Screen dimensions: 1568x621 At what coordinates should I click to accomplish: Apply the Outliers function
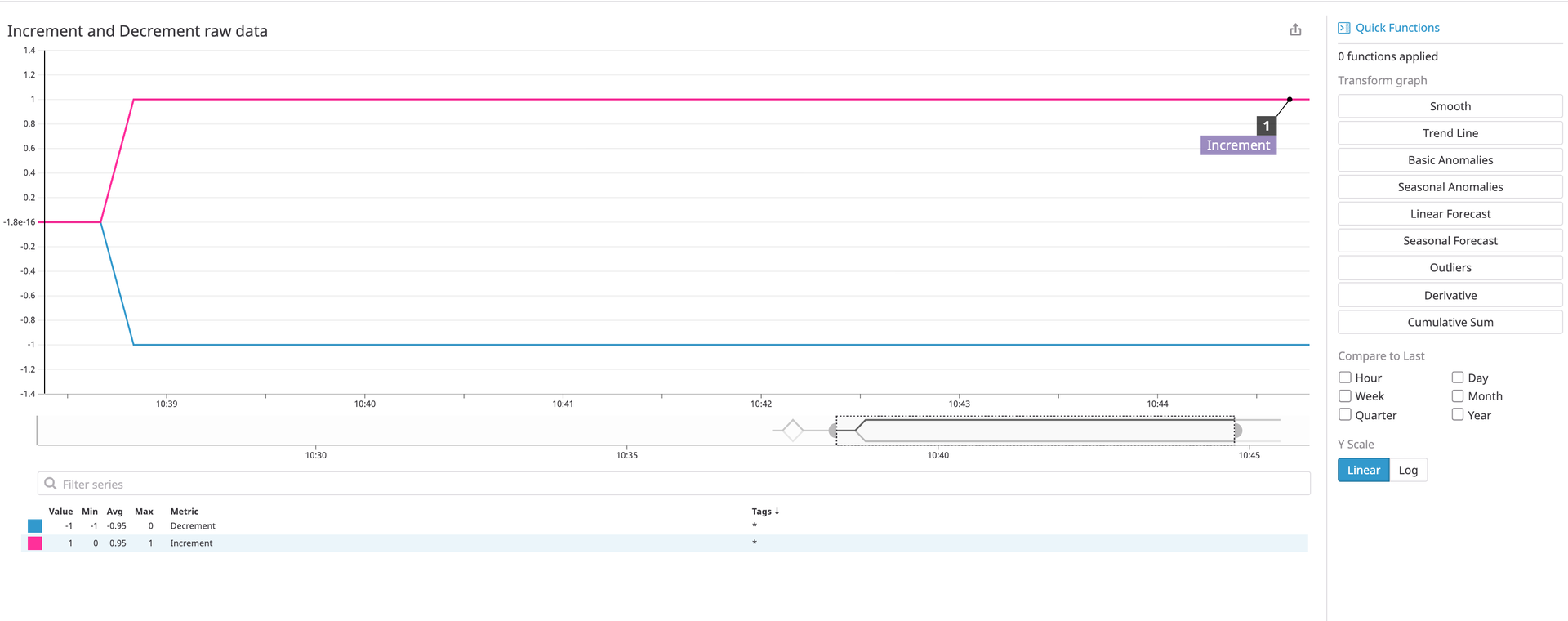(x=1450, y=268)
